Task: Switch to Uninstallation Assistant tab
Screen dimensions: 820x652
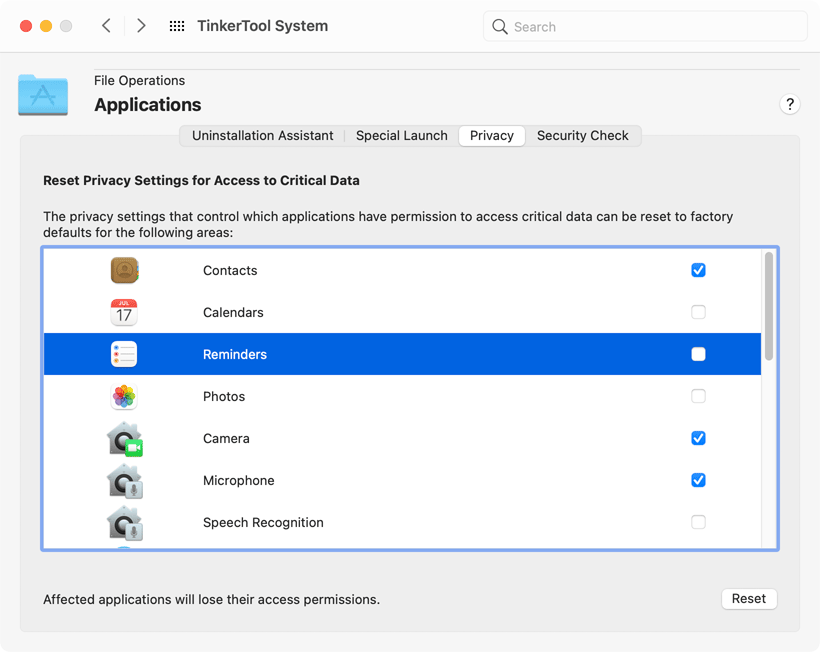Action: [263, 136]
